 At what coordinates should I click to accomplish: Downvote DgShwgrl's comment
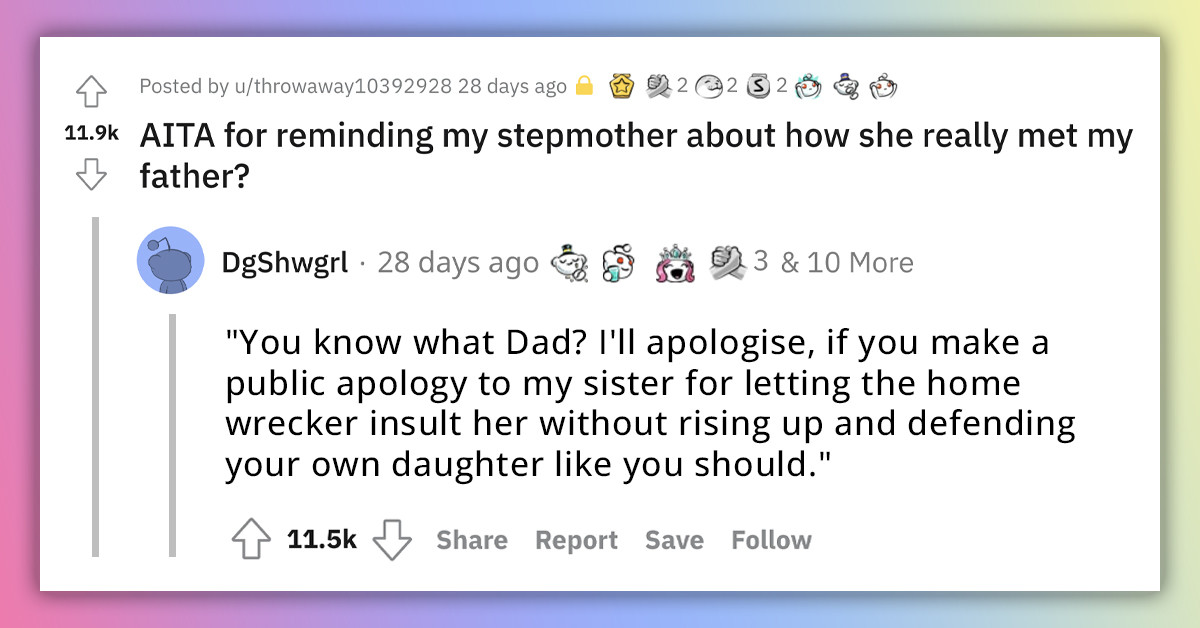pos(392,539)
